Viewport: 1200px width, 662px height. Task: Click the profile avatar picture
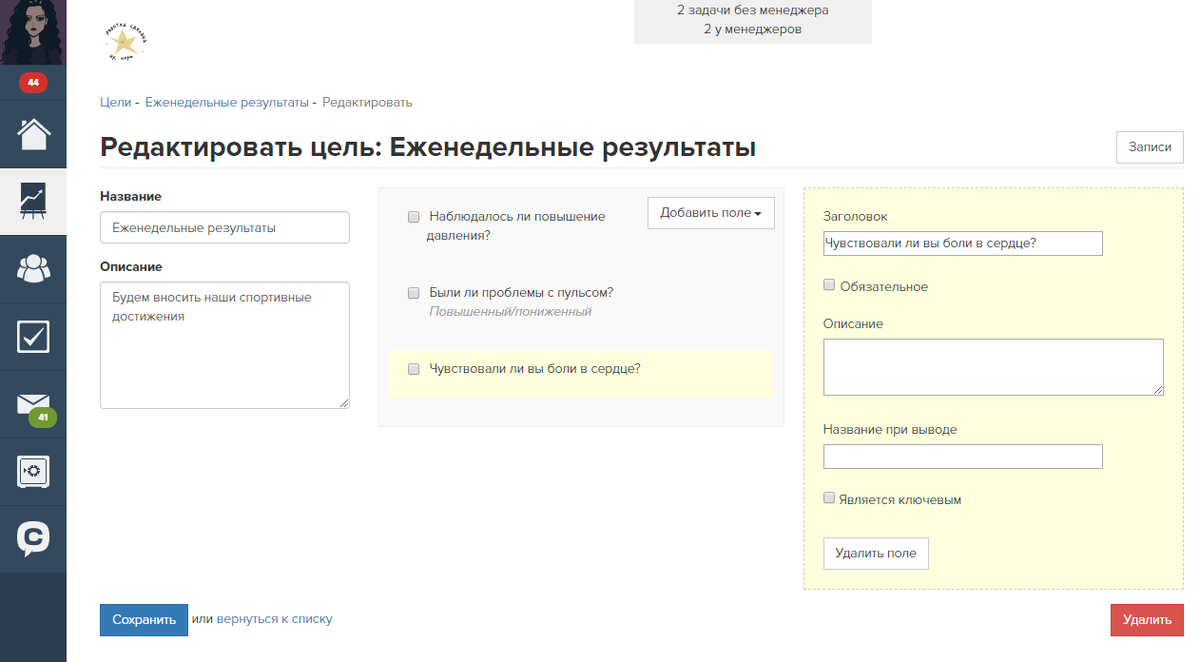pos(33,32)
